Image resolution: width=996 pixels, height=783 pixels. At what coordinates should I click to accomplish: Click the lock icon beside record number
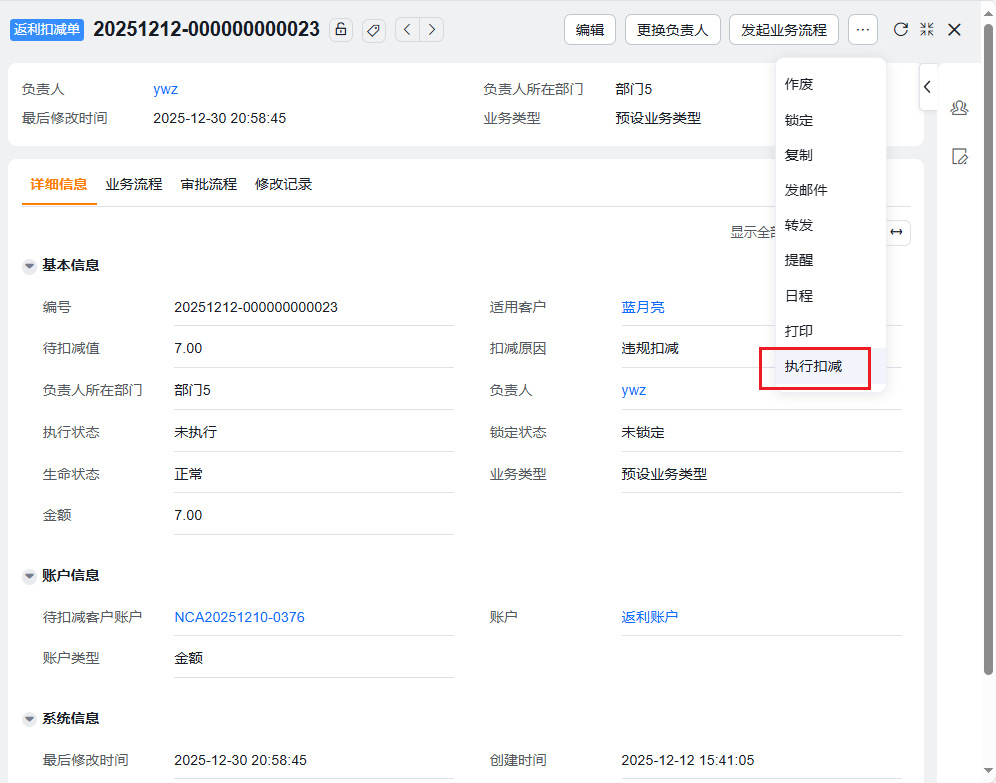pos(341,30)
